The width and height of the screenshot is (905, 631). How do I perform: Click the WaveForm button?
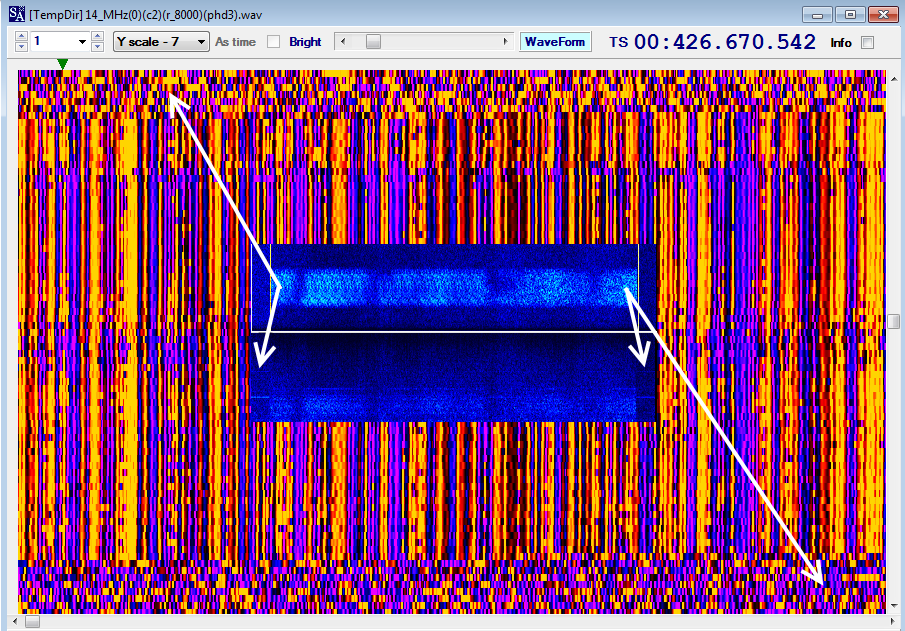[555, 42]
